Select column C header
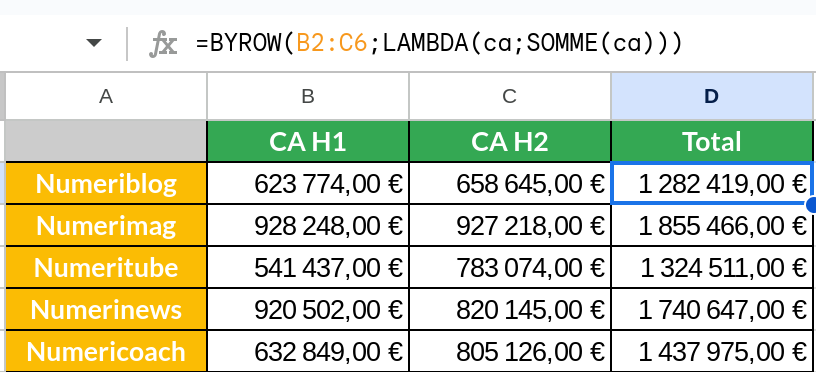 point(509,96)
